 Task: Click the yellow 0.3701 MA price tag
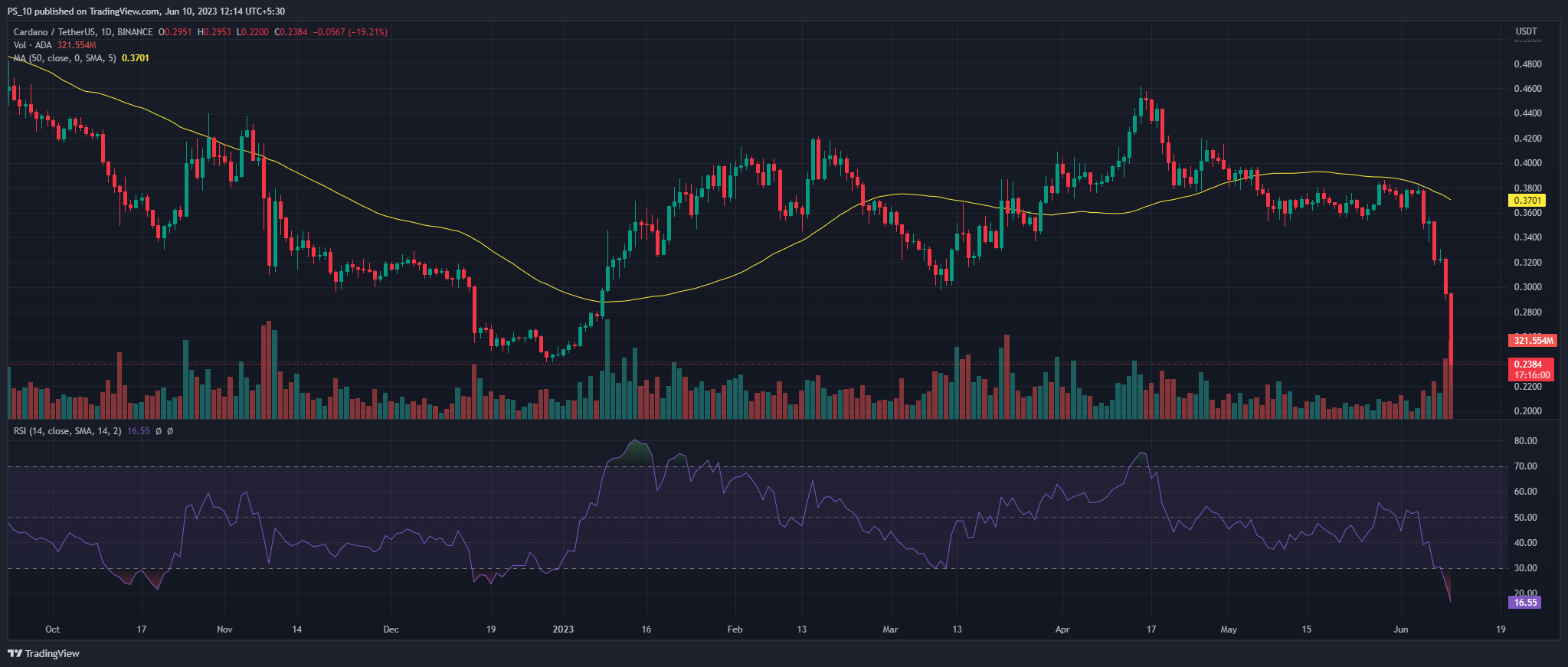click(x=1527, y=201)
